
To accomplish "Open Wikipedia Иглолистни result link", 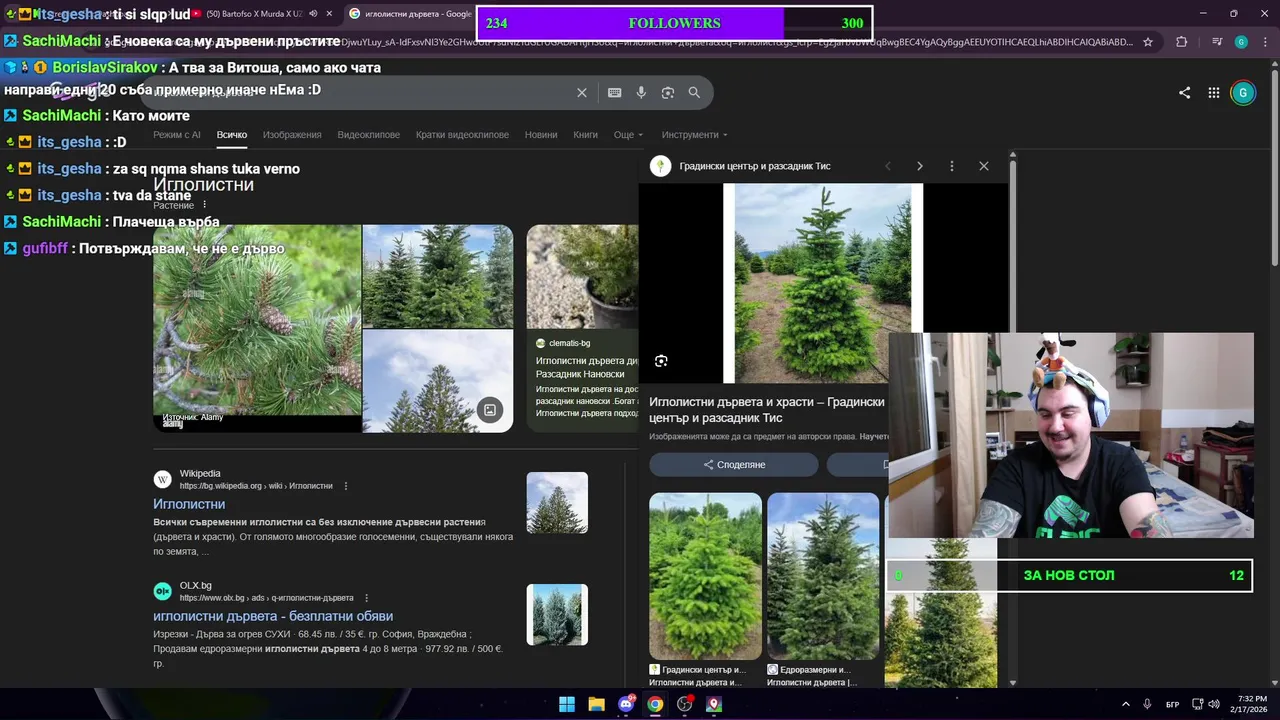I will point(189,504).
